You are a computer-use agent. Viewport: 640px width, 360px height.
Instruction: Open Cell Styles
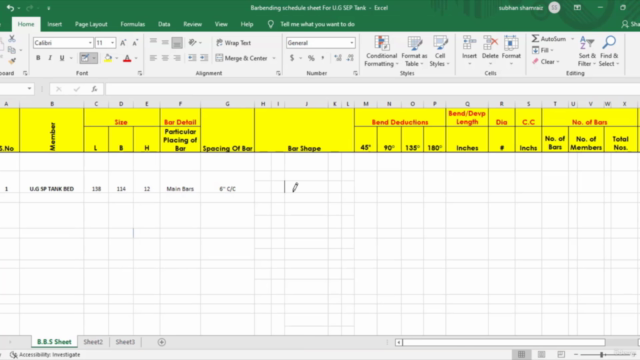click(x=440, y=51)
